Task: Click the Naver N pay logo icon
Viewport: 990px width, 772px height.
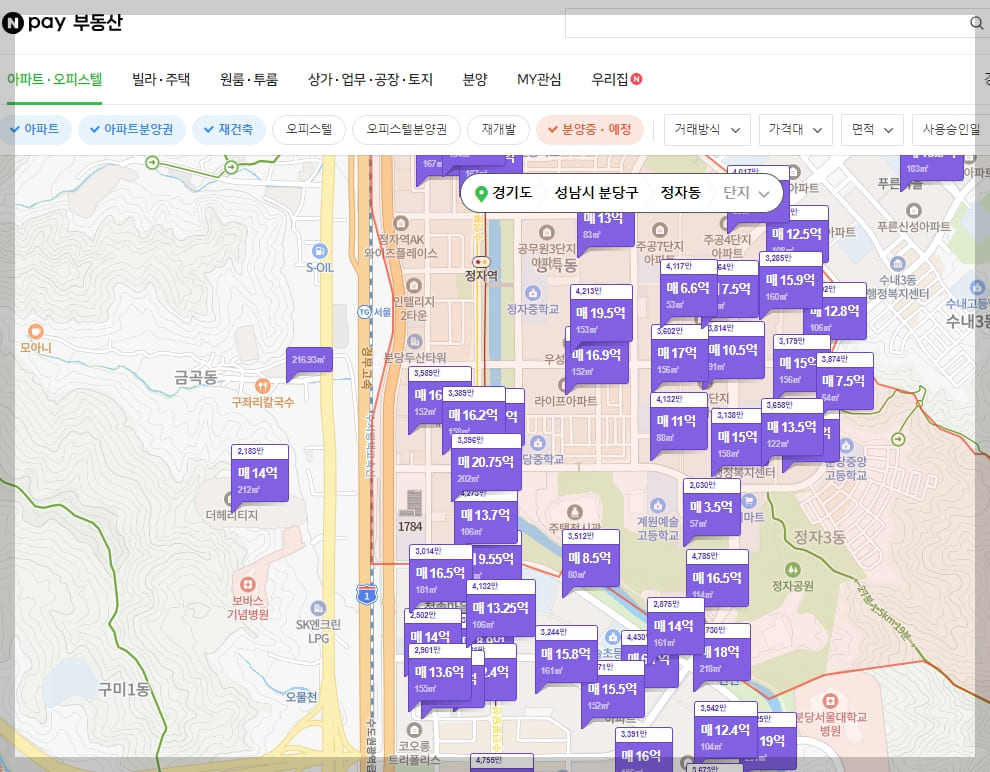Action: click(x=13, y=23)
